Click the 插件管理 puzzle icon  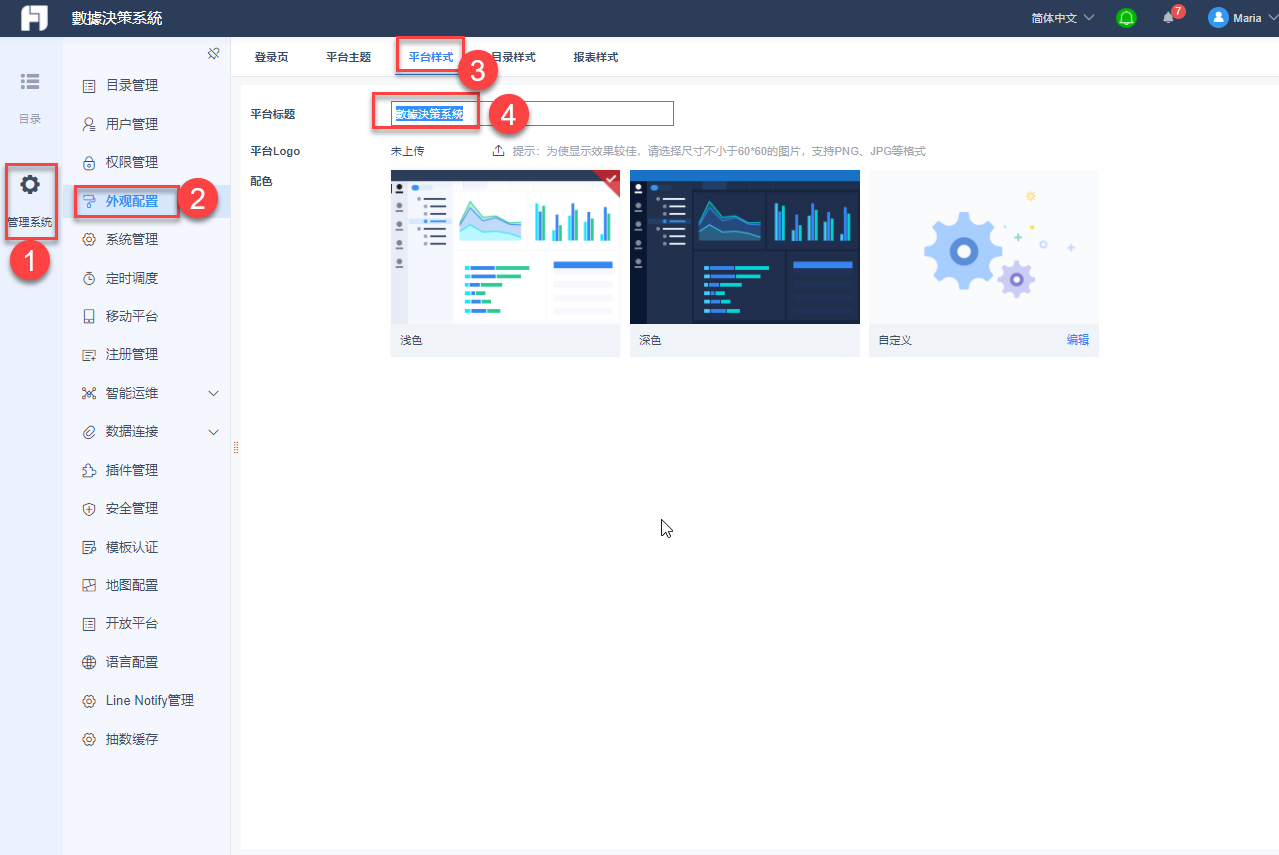[88, 470]
